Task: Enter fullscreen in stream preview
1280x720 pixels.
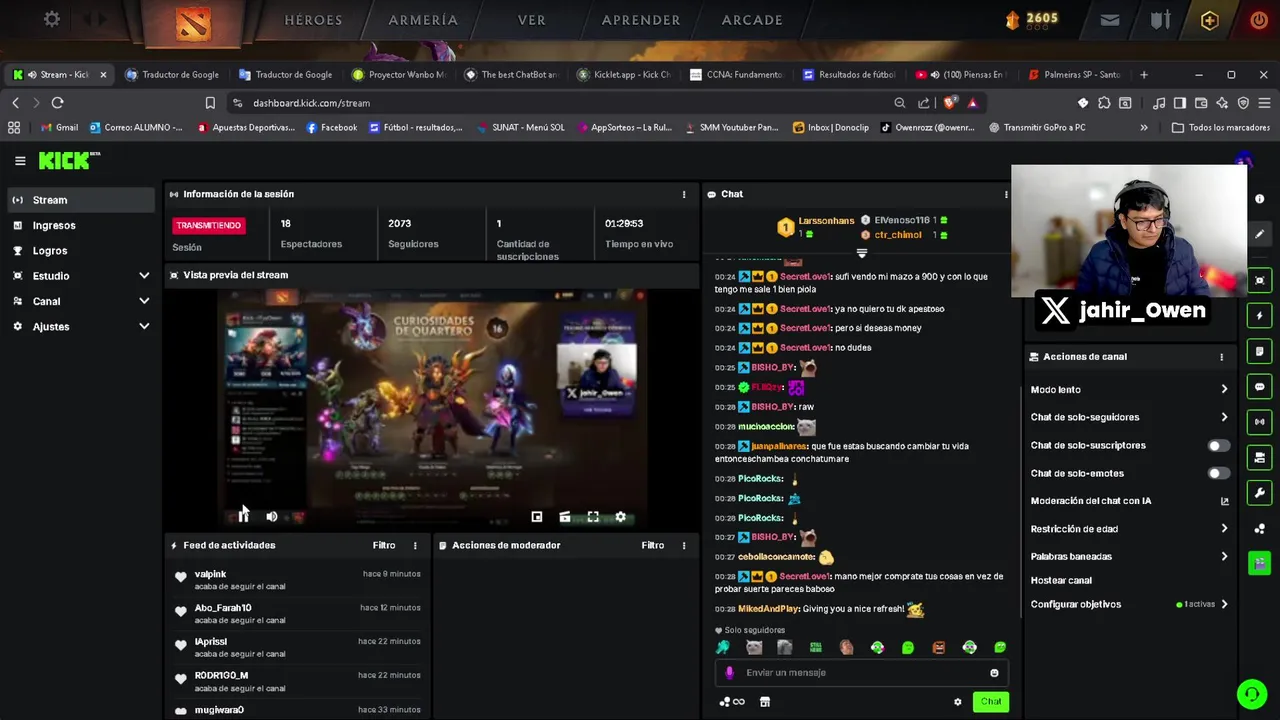Action: pyautogui.click(x=593, y=516)
